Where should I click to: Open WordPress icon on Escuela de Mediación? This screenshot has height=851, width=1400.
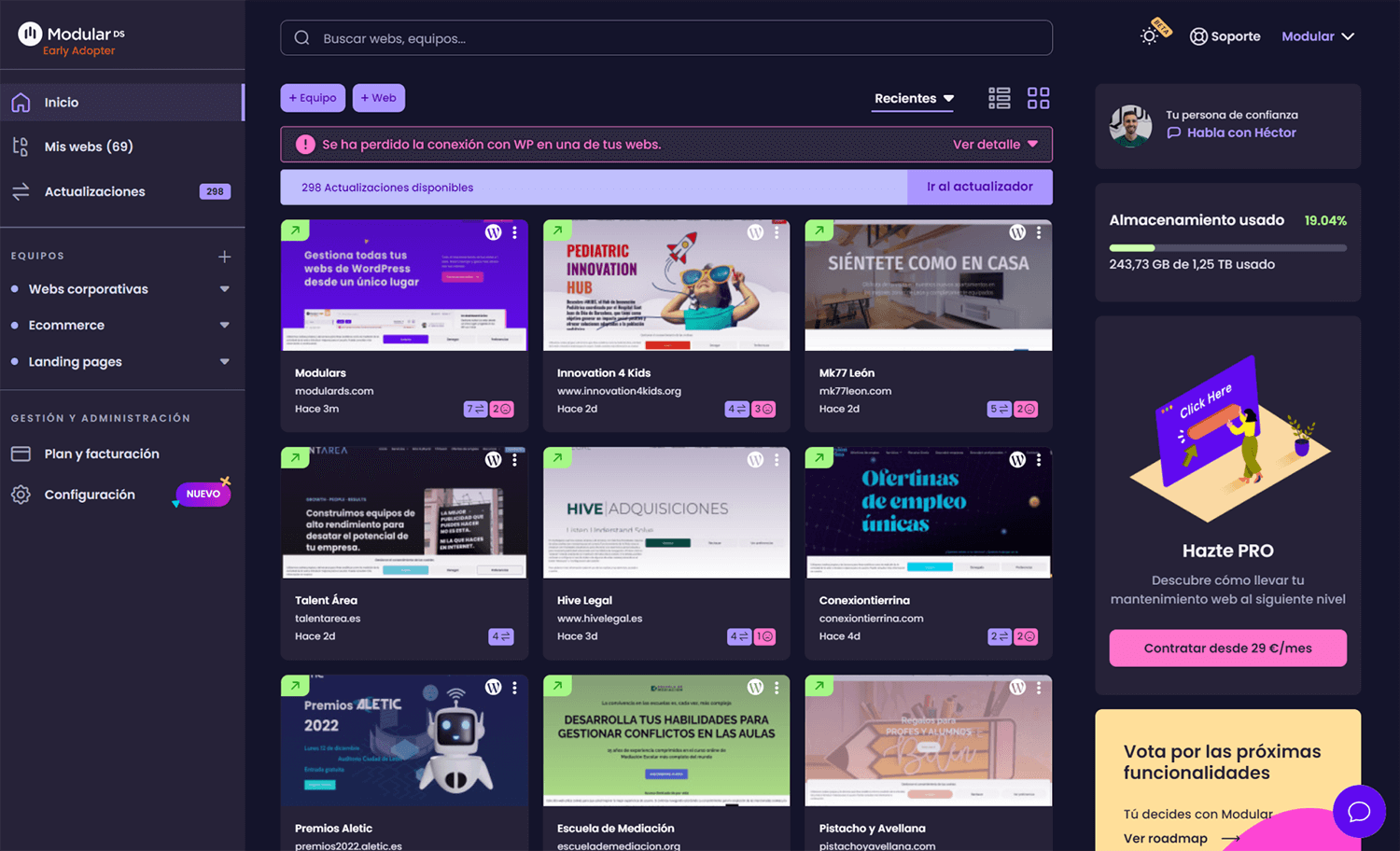point(755,688)
